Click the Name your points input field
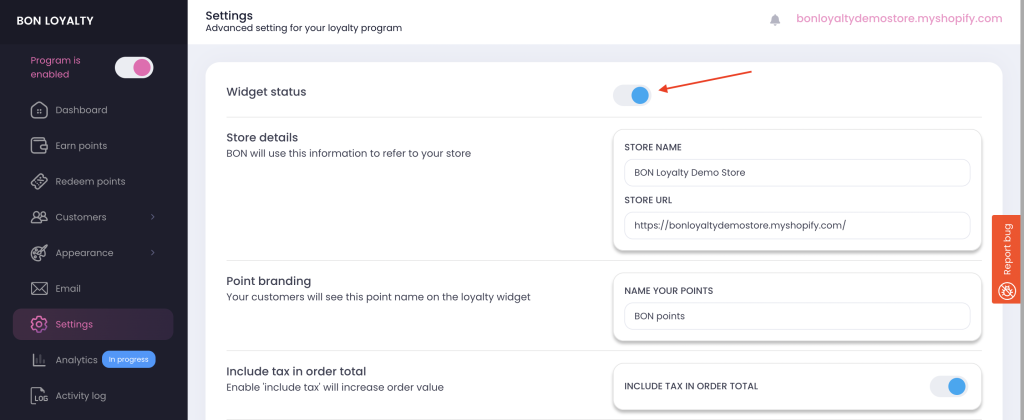1024x420 pixels. pos(797,316)
